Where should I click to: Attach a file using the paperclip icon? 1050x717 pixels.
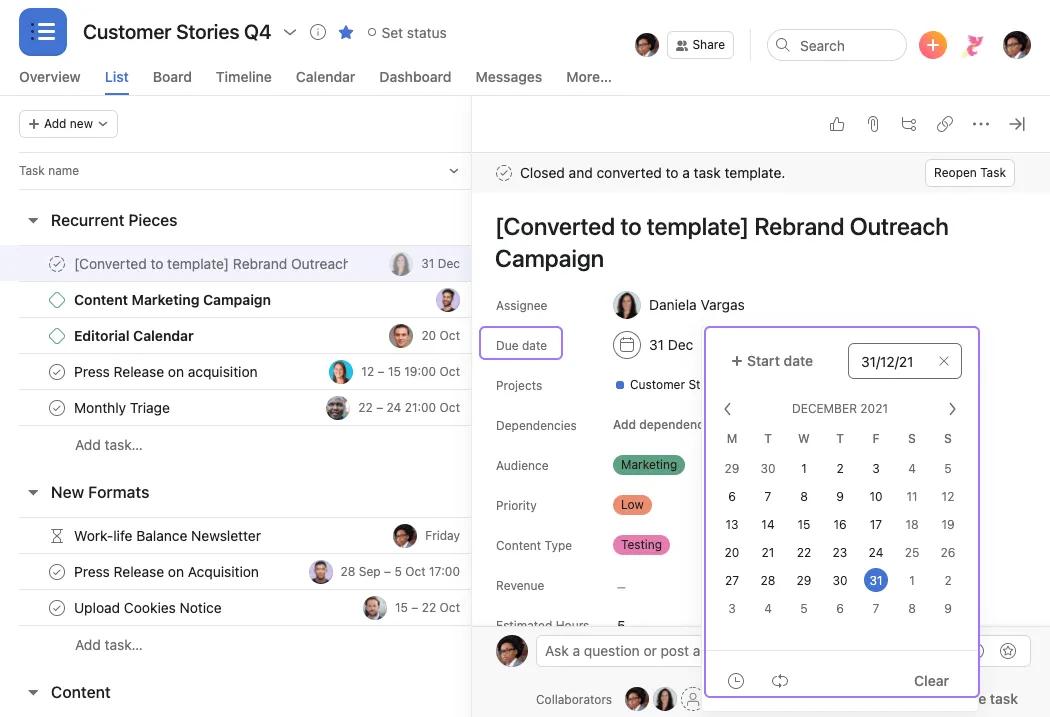tap(873, 123)
